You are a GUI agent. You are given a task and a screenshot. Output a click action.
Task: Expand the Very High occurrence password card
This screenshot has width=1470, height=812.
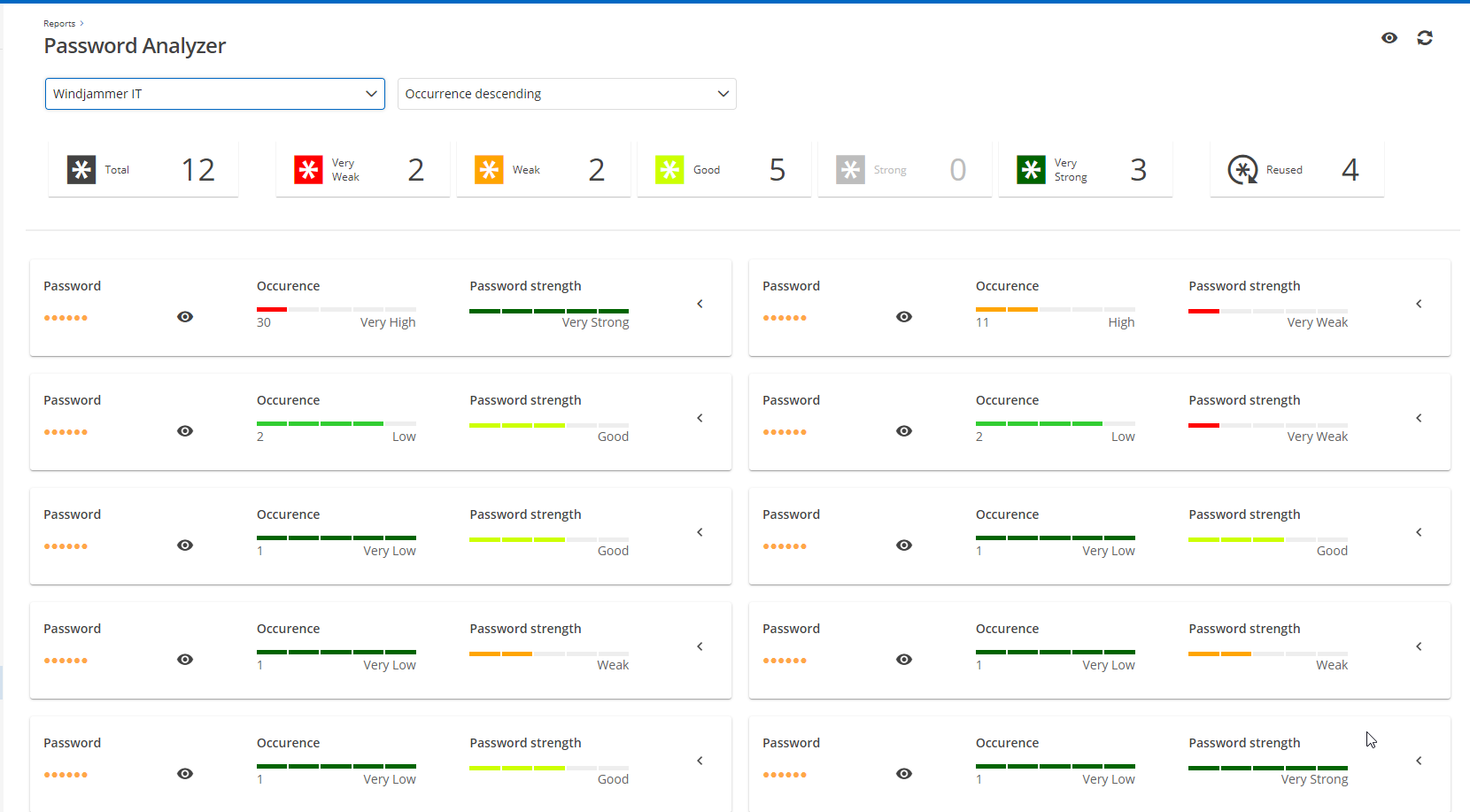click(x=700, y=304)
